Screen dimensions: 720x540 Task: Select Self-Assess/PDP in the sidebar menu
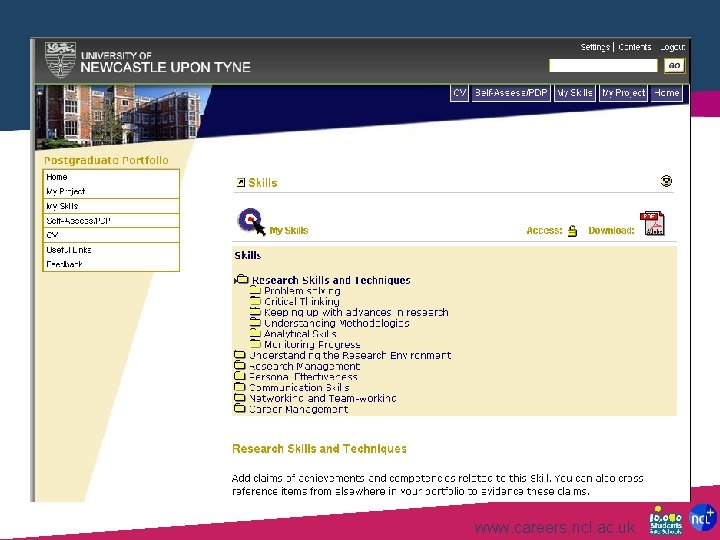point(111,220)
